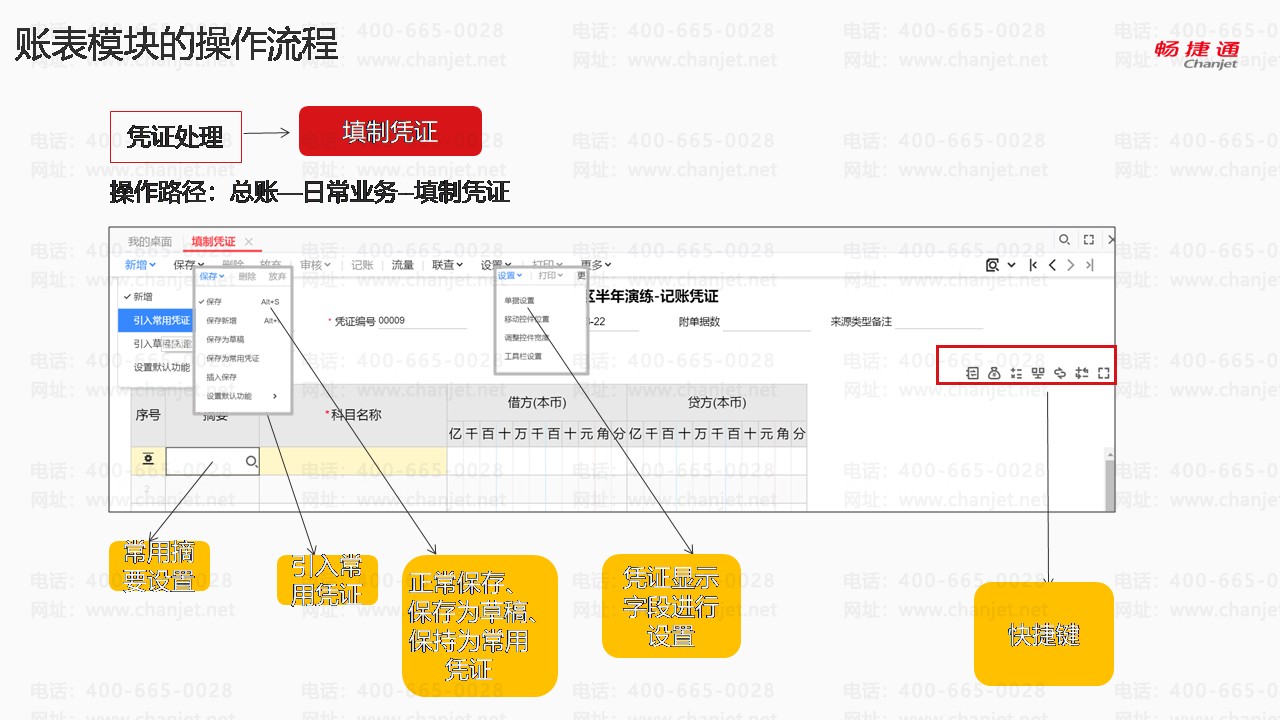The height and width of the screenshot is (720, 1280).
Task: Select the 填制凭证 tab
Action: 213,242
